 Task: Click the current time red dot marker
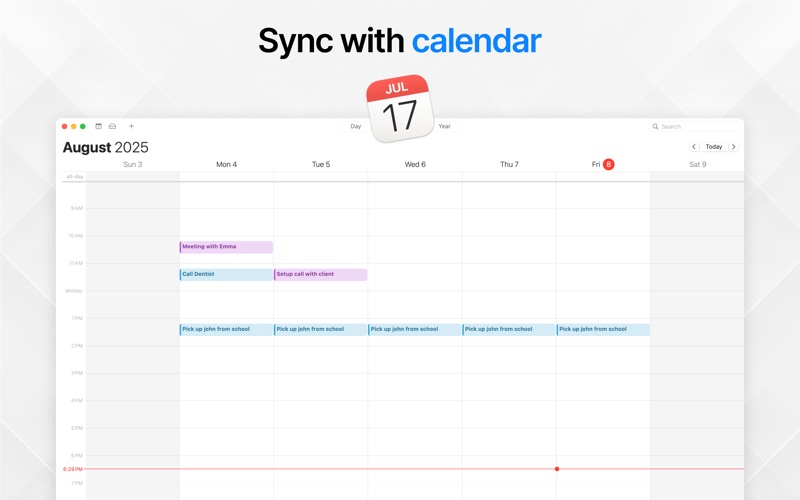(x=557, y=469)
